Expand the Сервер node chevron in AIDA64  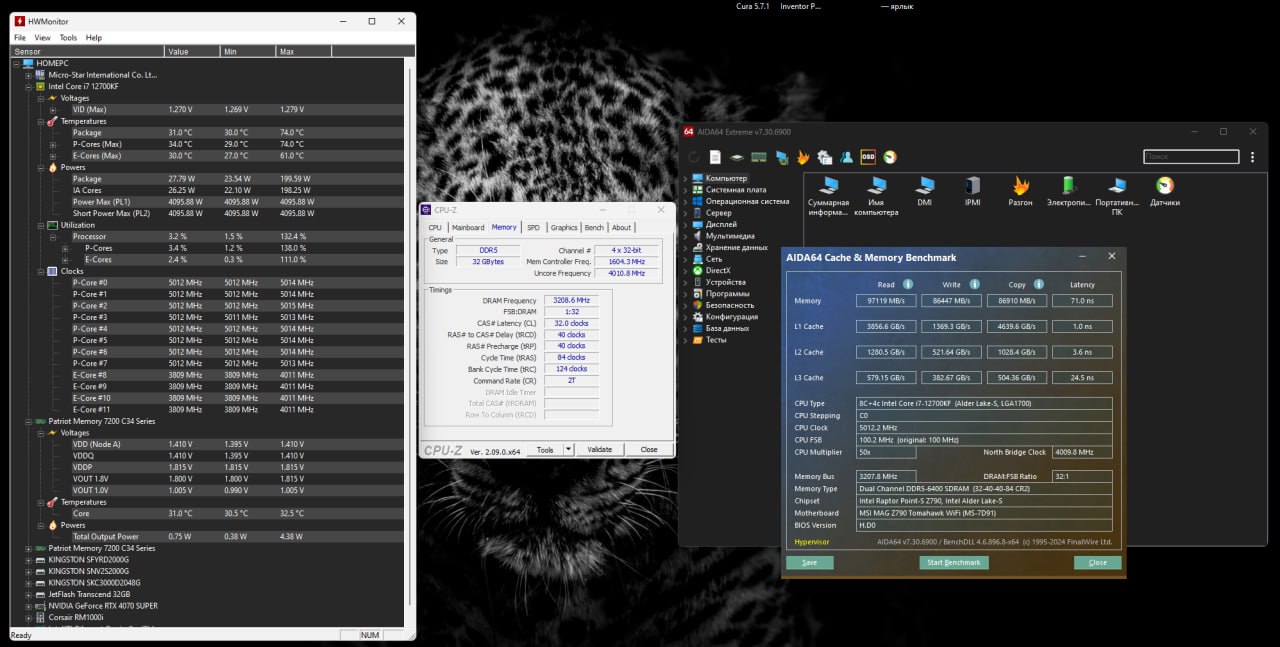click(685, 213)
